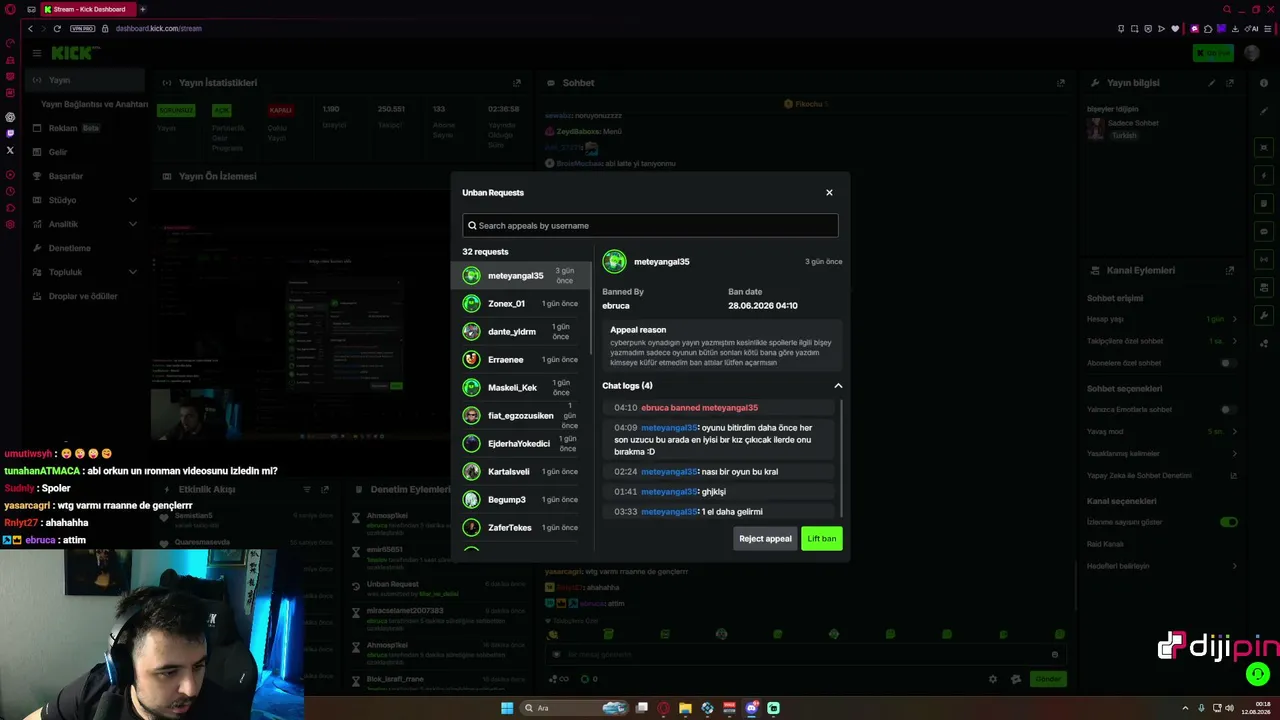Open X in Opera sidebar

pyautogui.click(x=10, y=150)
